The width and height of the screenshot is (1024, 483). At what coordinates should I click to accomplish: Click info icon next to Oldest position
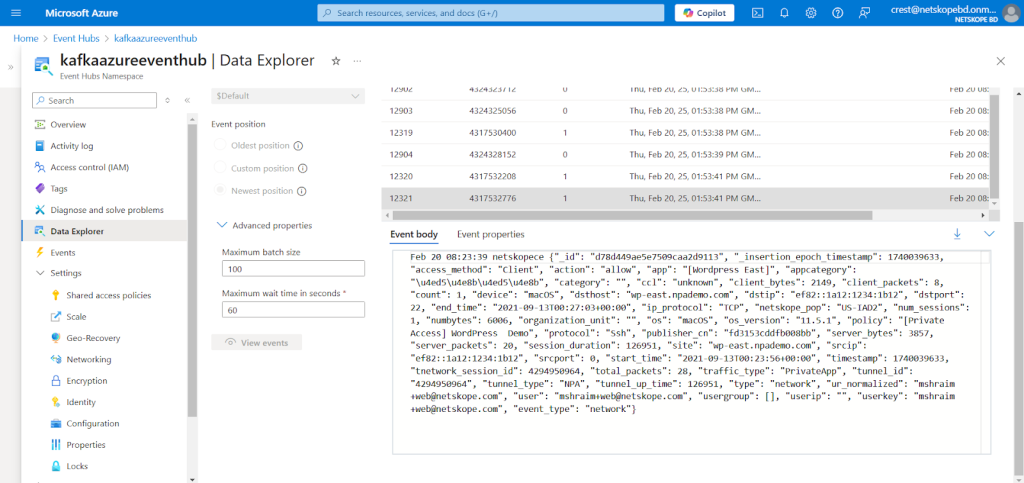pyautogui.click(x=298, y=146)
